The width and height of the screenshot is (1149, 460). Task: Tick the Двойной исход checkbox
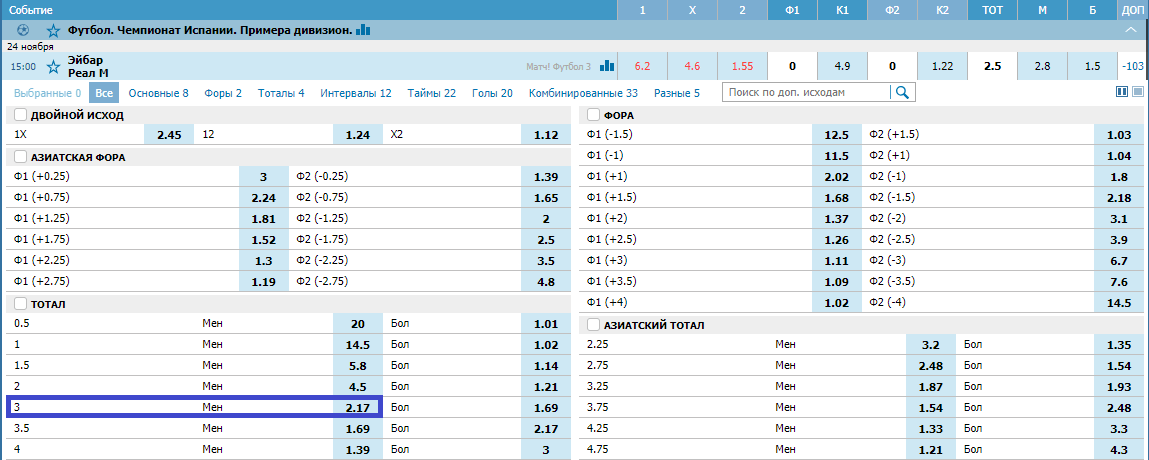[x=21, y=115]
